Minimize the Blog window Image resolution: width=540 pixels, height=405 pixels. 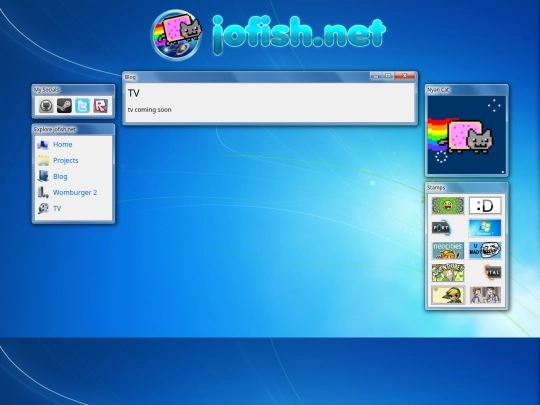click(376, 76)
